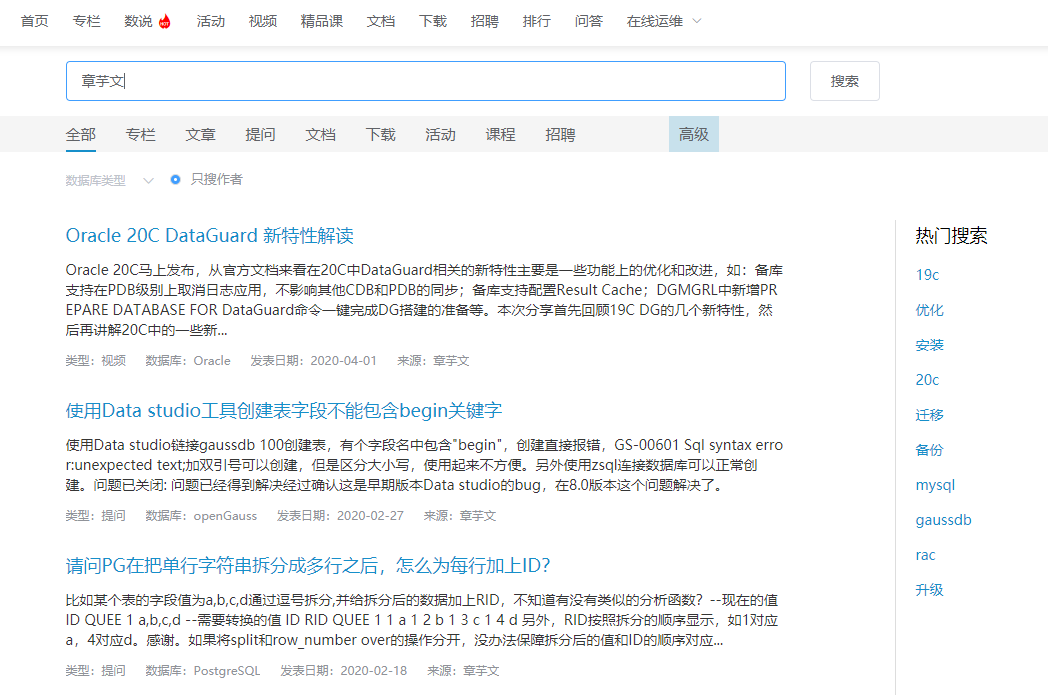Click the 搜索 search button

click(x=844, y=81)
